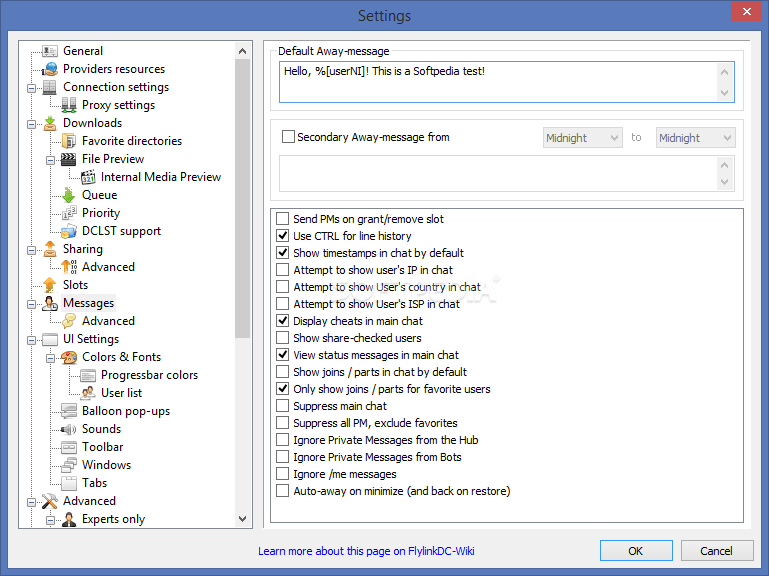769x576 pixels.
Task: Open the Slots settings page
Action: (76, 285)
